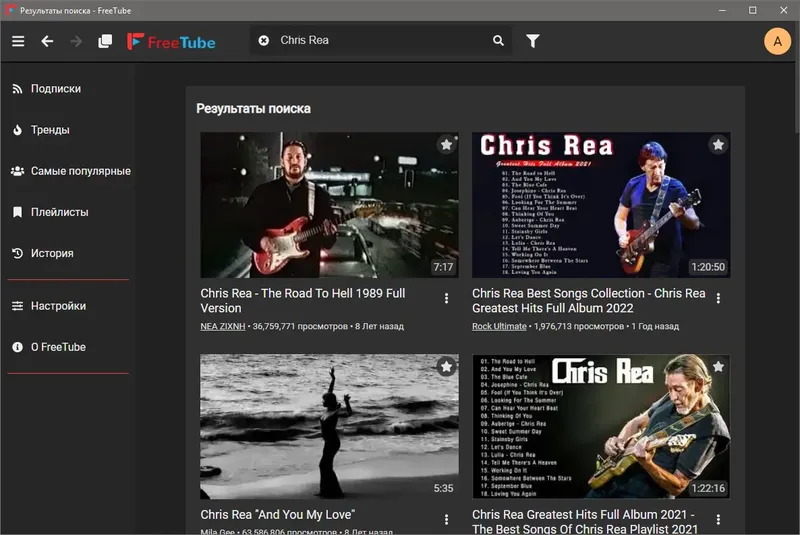The width and height of the screenshot is (800, 535).
Task: Click the 5:35 duration badge
Action: click(x=443, y=489)
